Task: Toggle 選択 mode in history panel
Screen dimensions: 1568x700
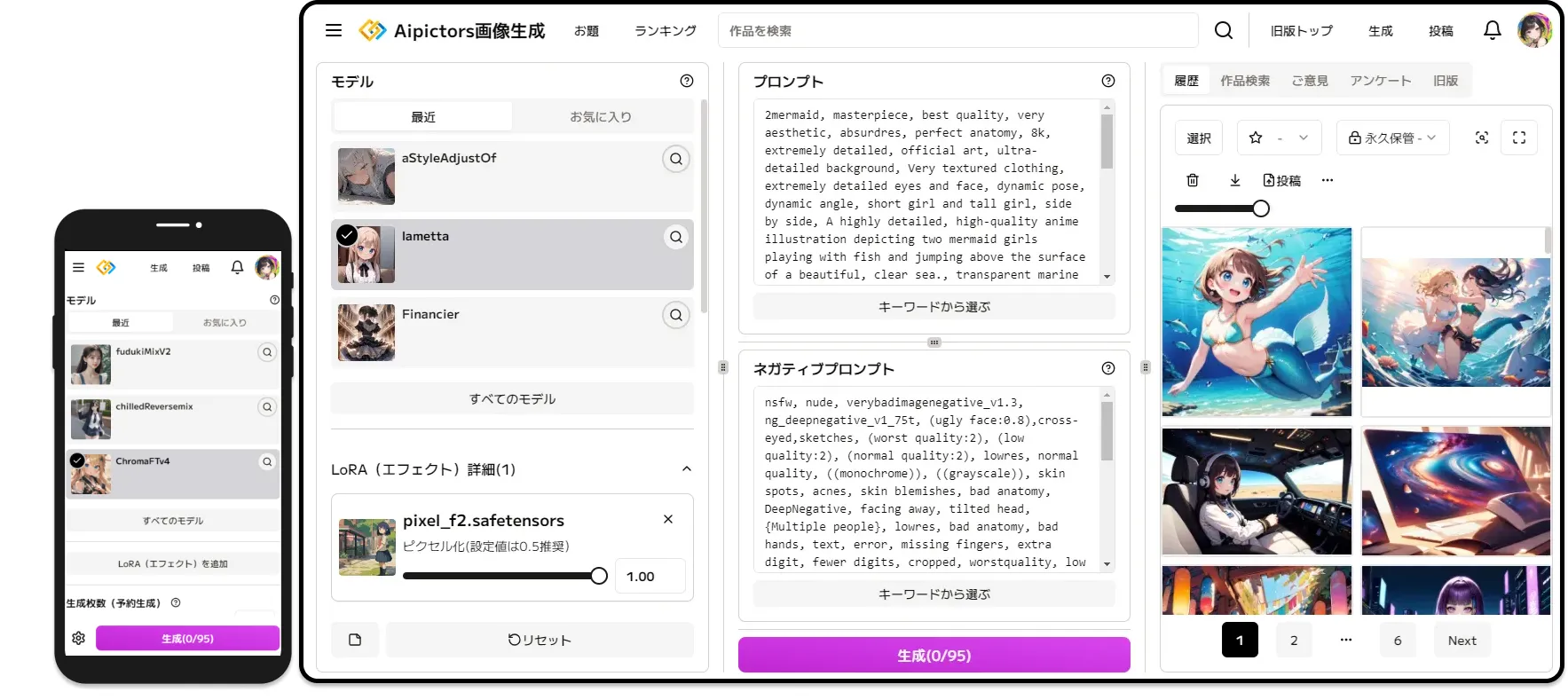Action: 1199,138
